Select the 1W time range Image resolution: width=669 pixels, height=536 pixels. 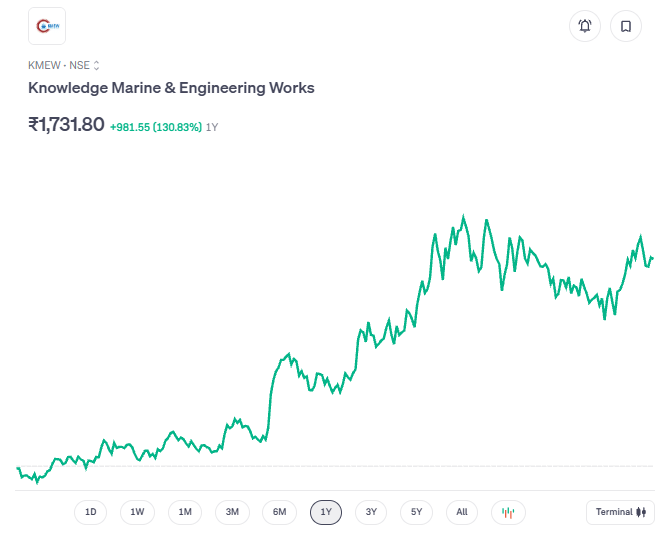click(x=137, y=512)
